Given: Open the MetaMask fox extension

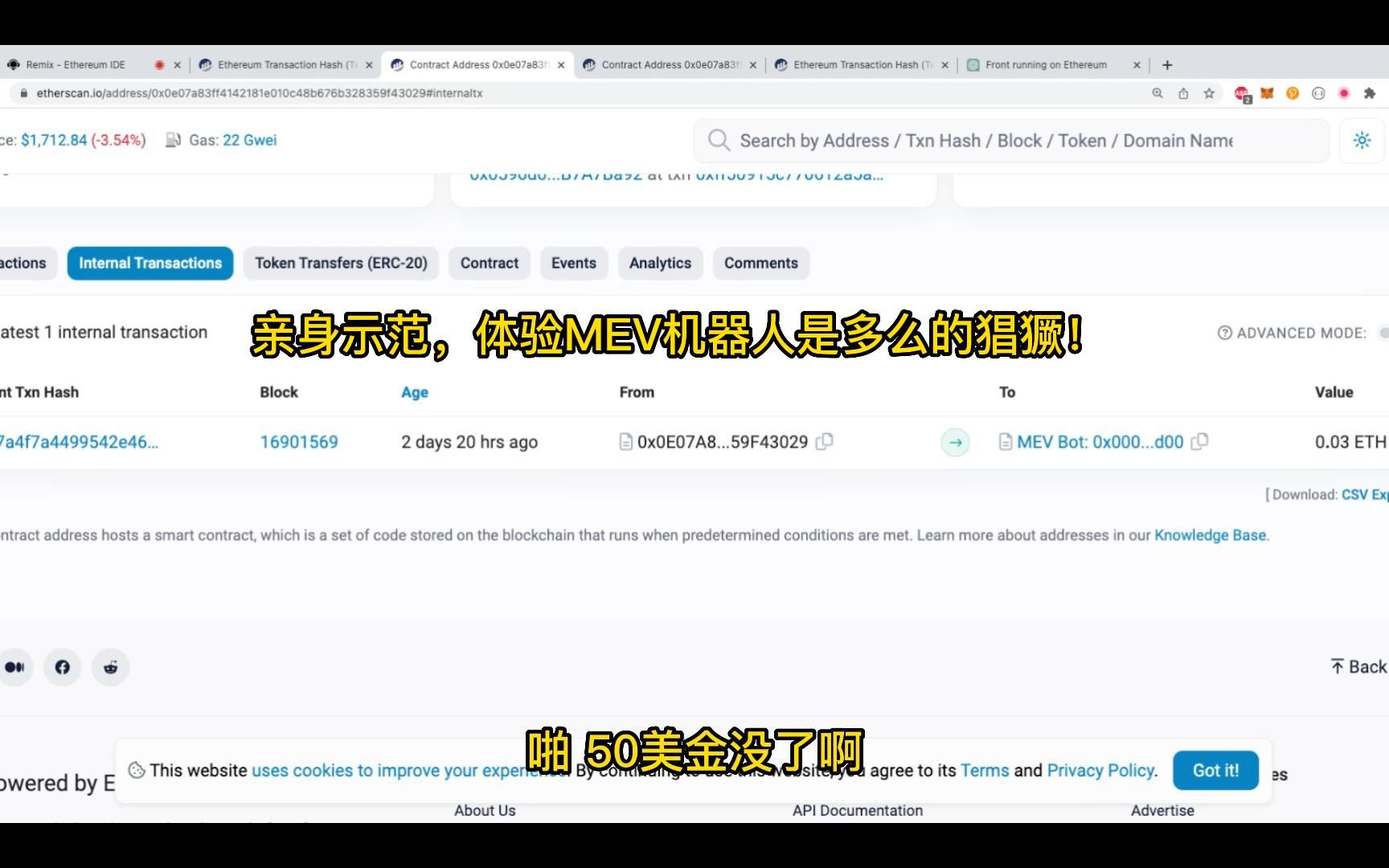Looking at the screenshot, I should point(1267,93).
